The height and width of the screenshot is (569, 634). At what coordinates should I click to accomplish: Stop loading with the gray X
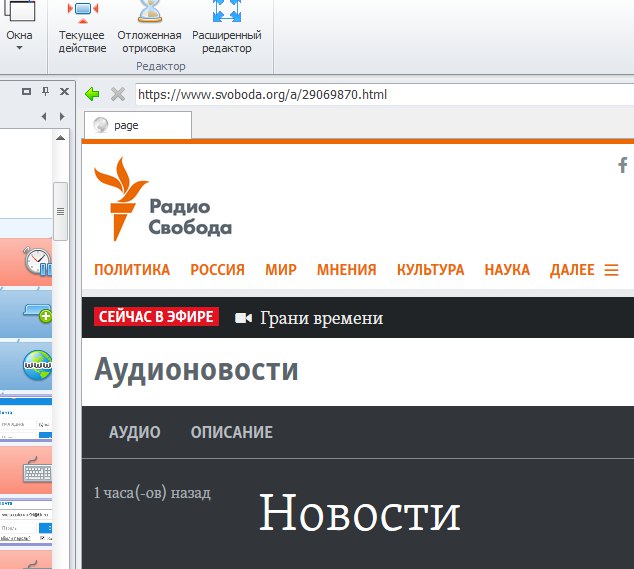118,94
